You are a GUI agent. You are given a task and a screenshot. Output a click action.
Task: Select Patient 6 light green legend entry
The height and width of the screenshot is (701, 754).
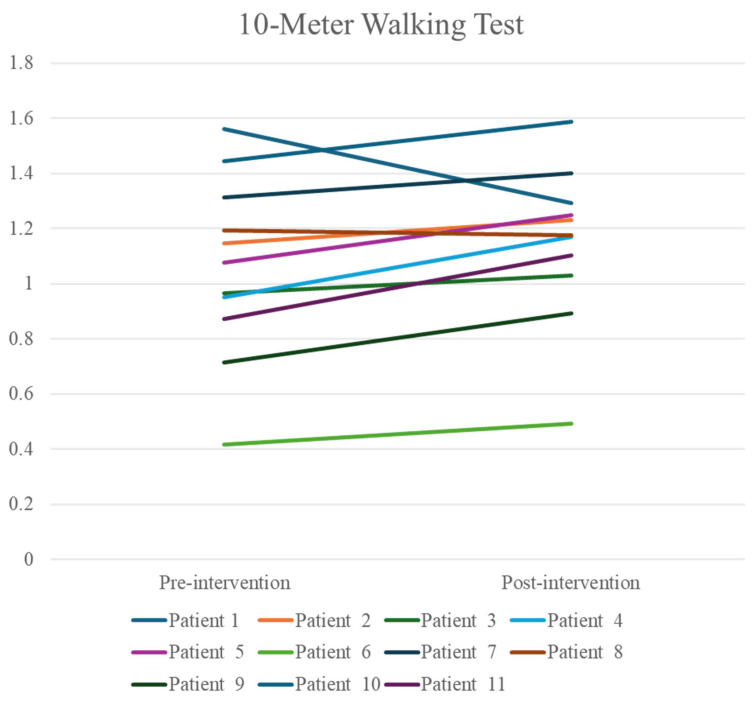[314, 652]
